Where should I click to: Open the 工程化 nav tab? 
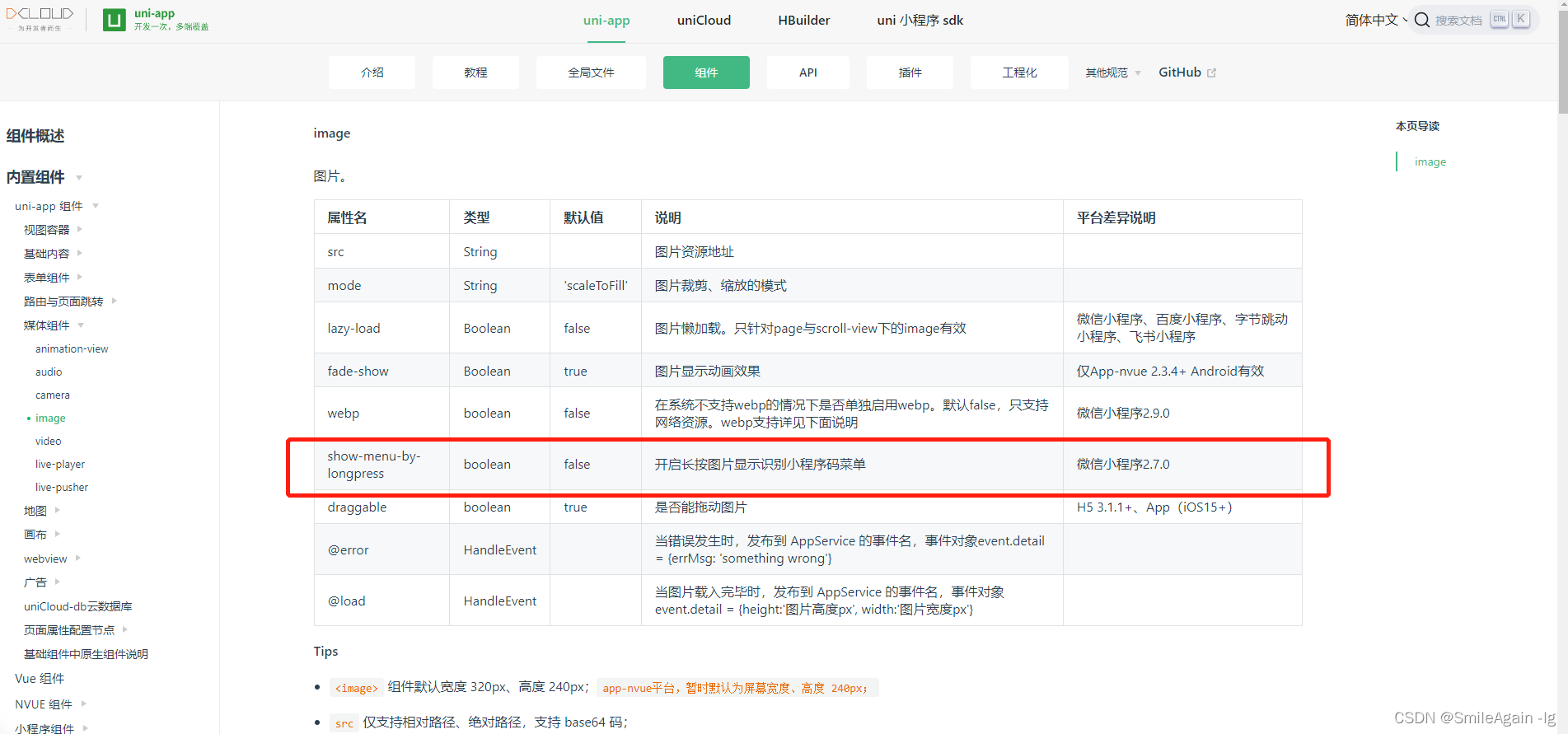click(1019, 72)
